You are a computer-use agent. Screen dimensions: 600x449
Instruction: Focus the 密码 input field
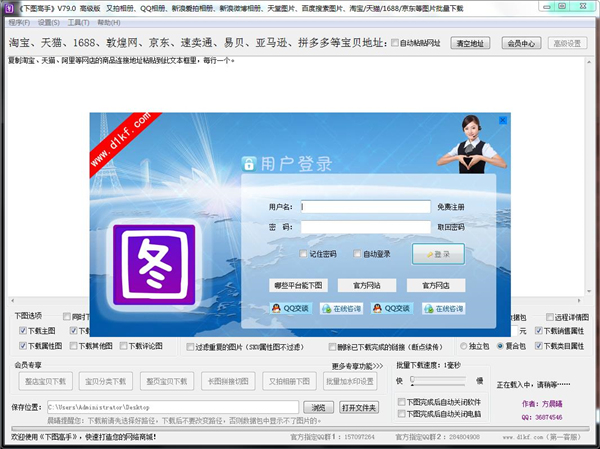click(x=365, y=227)
